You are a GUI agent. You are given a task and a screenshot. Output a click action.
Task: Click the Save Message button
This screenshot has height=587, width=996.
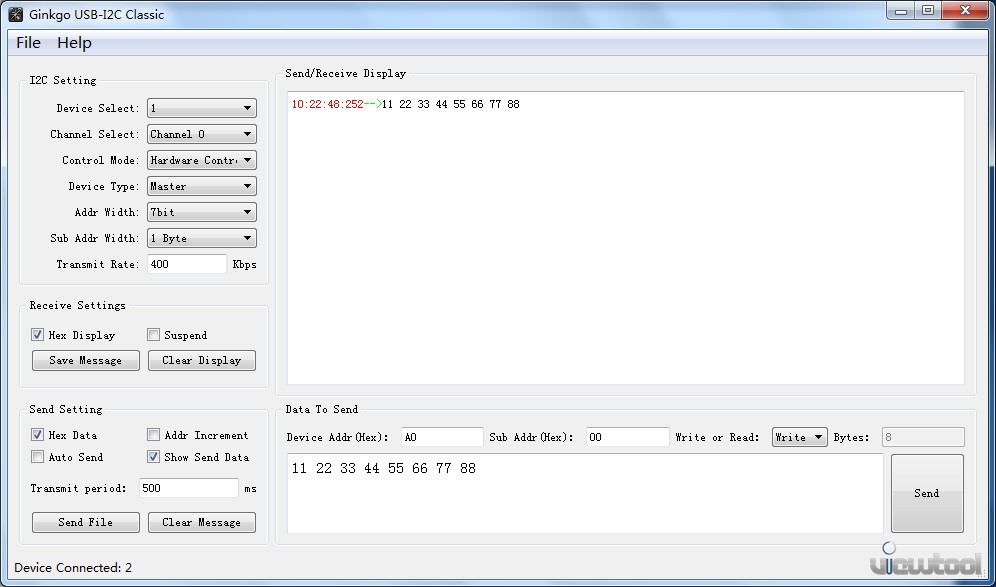[86, 360]
